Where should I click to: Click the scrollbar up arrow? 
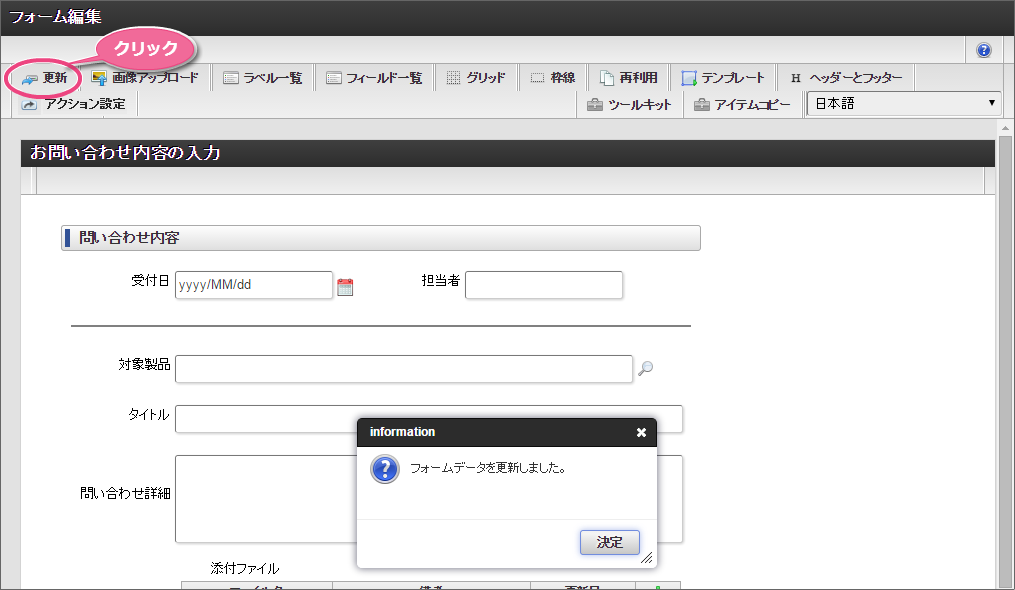pos(1005,128)
